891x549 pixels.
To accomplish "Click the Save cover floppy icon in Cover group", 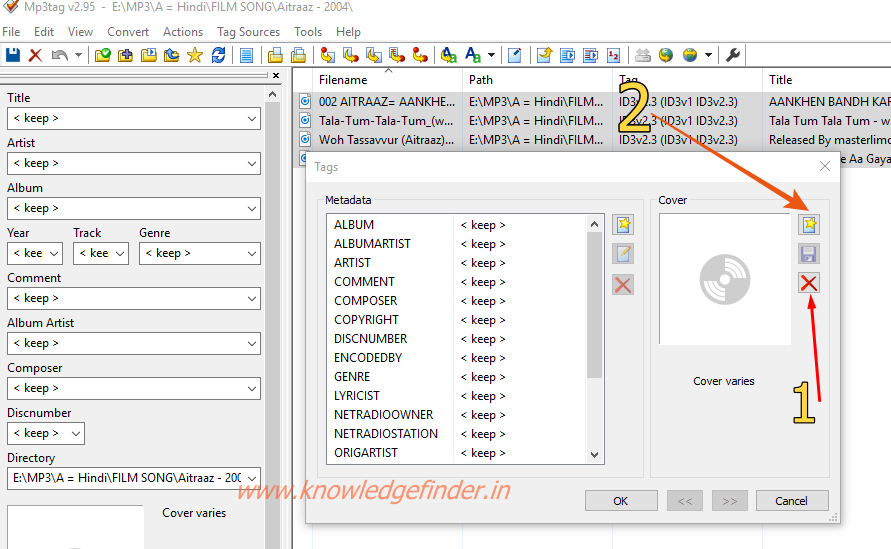I will [809, 254].
